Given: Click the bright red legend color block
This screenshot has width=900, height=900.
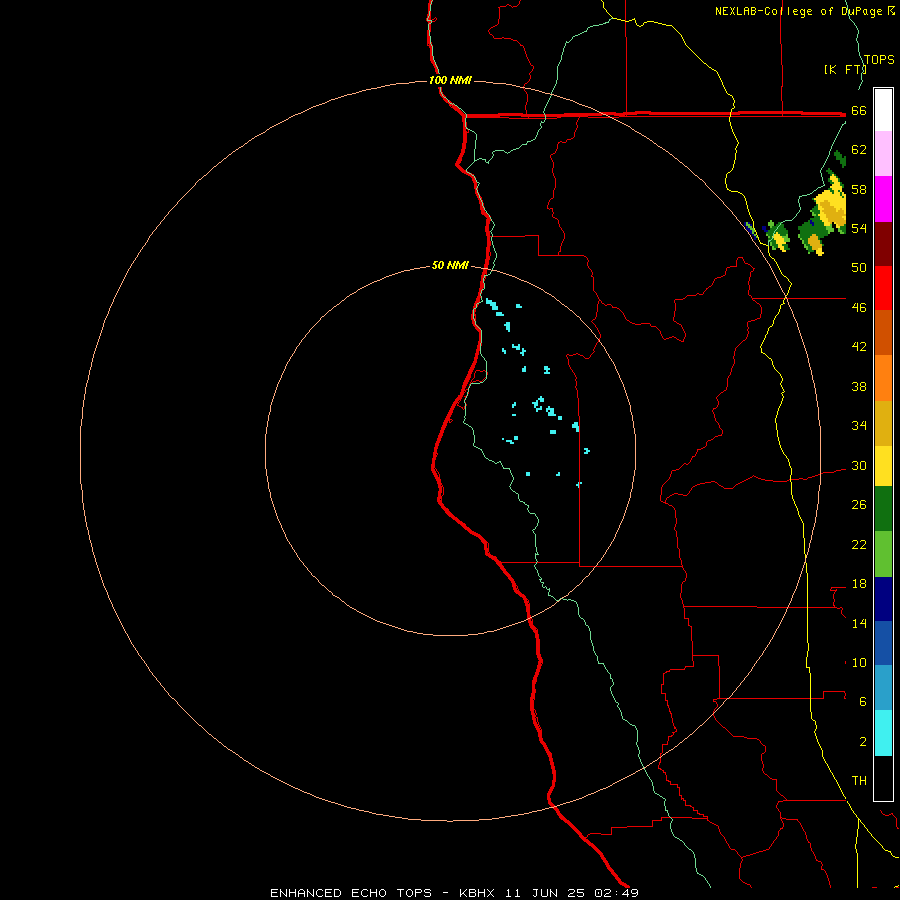Looking at the screenshot, I should pos(883,288).
